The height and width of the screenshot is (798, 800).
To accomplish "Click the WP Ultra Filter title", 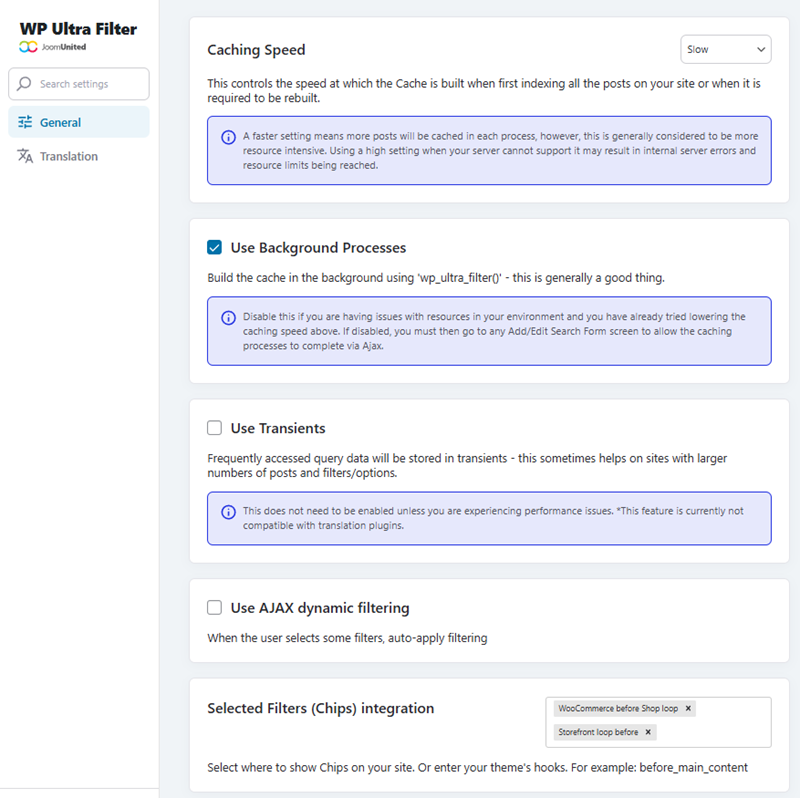I will coord(78,29).
